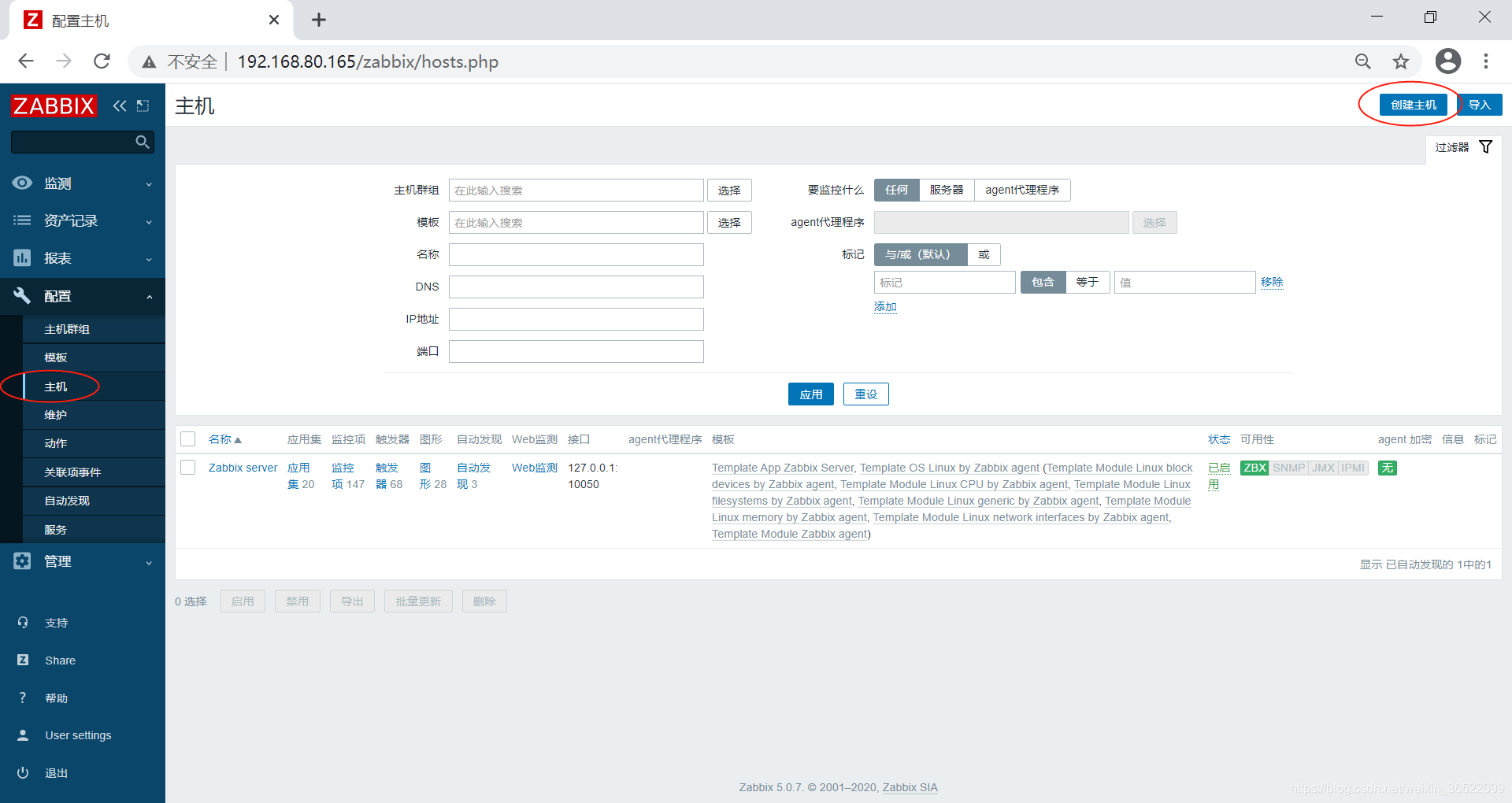Click 移除 to remove tag filter
Image resolution: width=1512 pixels, height=803 pixels.
1272,282
